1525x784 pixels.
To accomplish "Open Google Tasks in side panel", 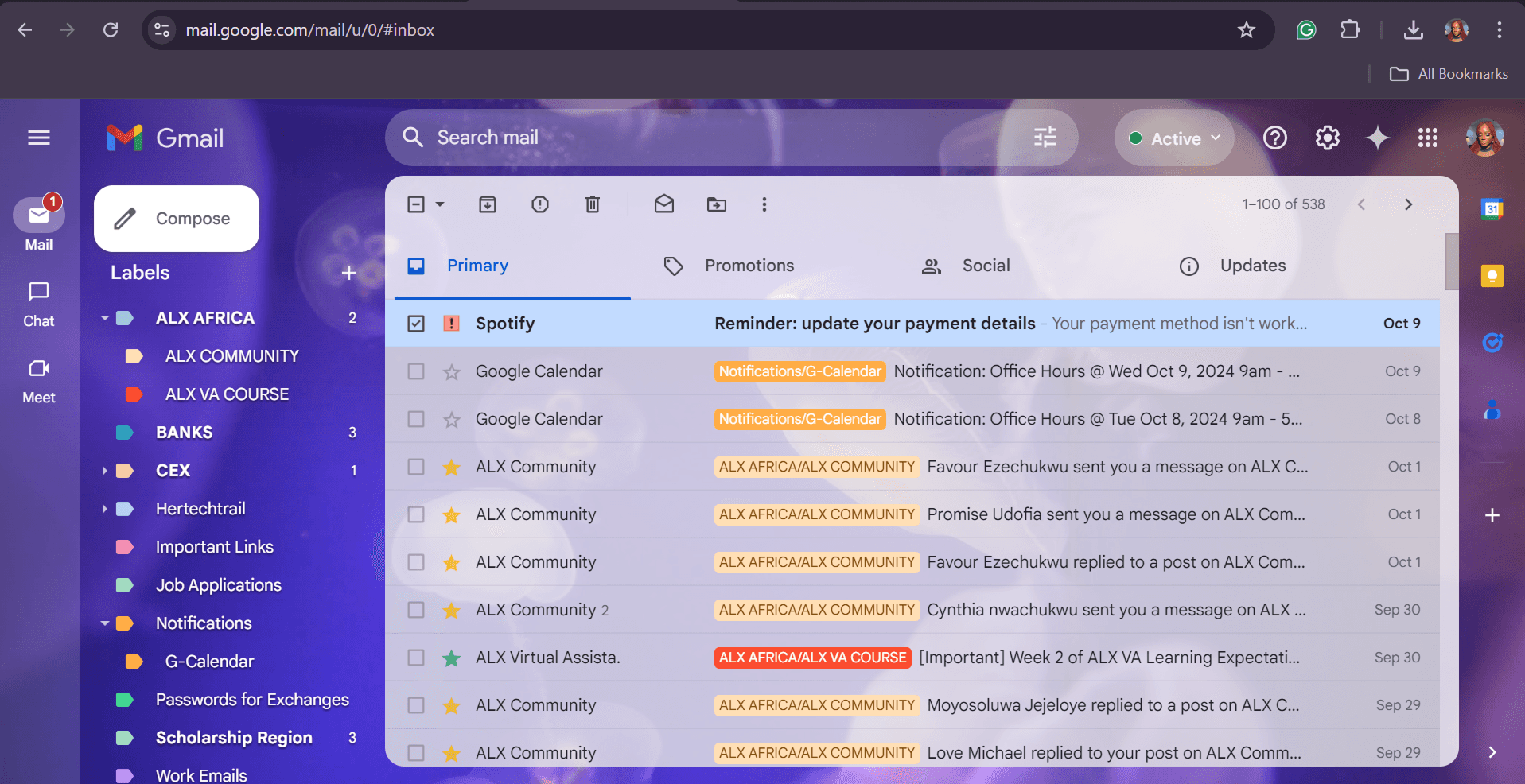I will click(1492, 343).
